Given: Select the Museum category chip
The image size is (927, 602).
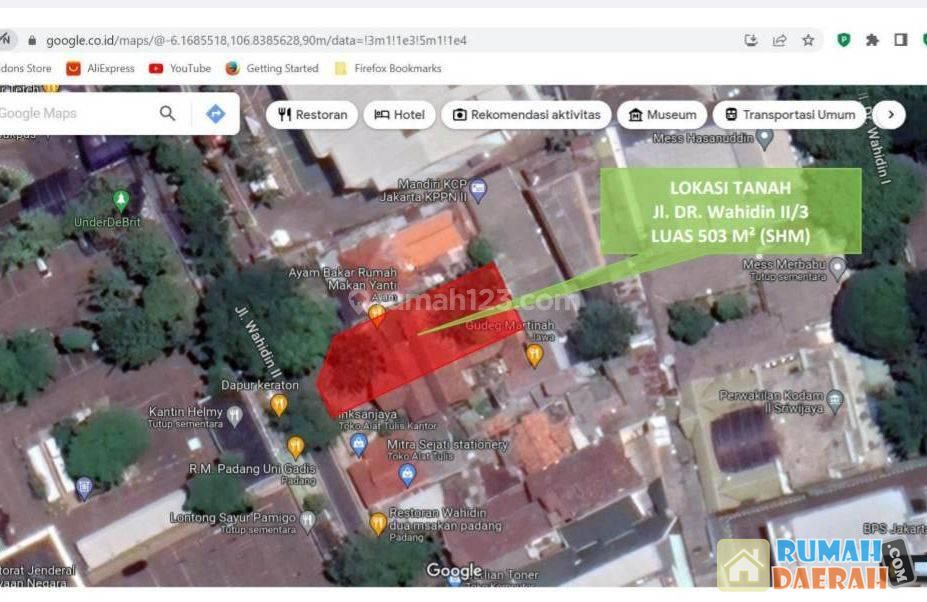Looking at the screenshot, I should (x=661, y=115).
